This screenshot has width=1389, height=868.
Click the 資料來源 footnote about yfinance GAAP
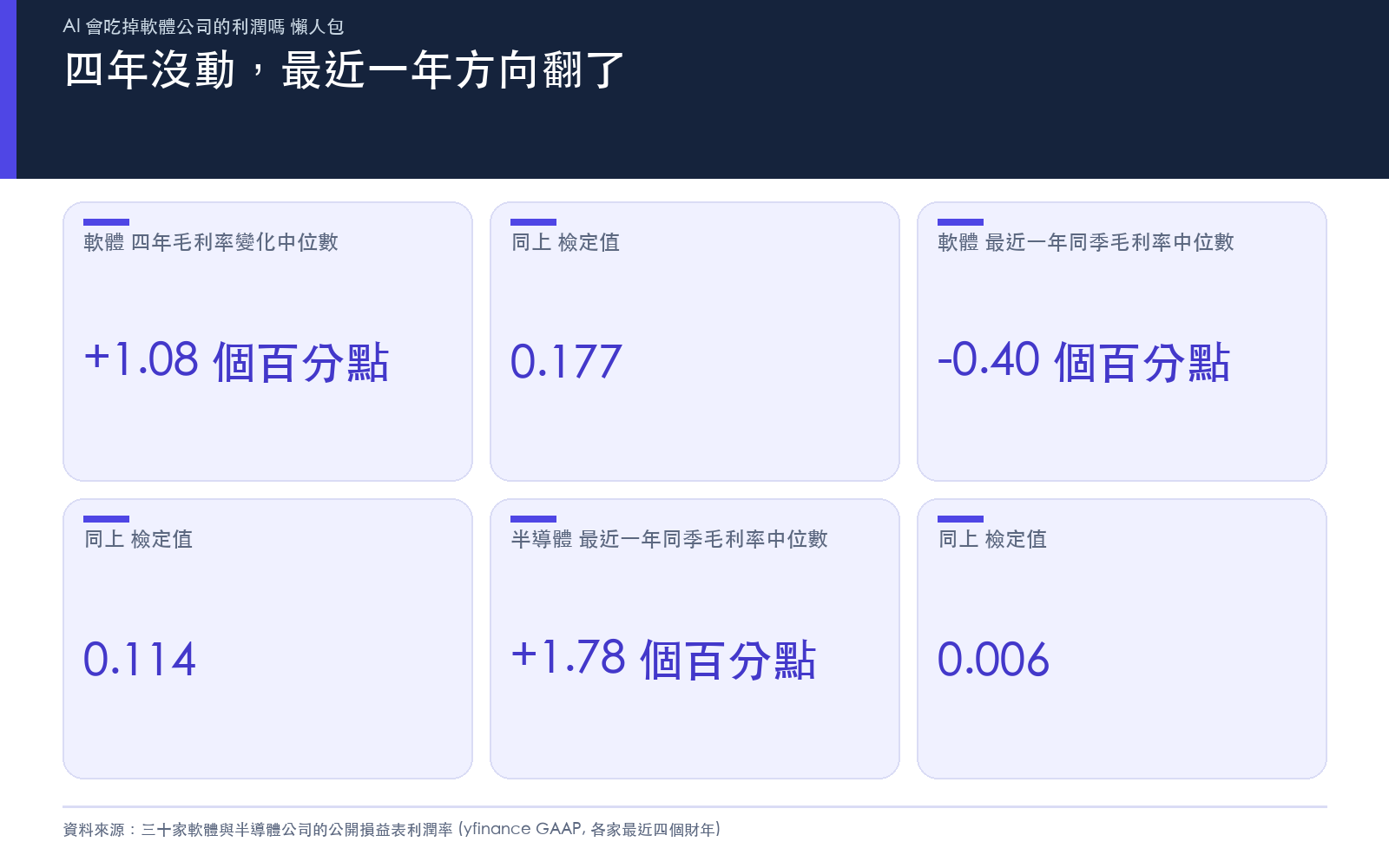click(392, 829)
